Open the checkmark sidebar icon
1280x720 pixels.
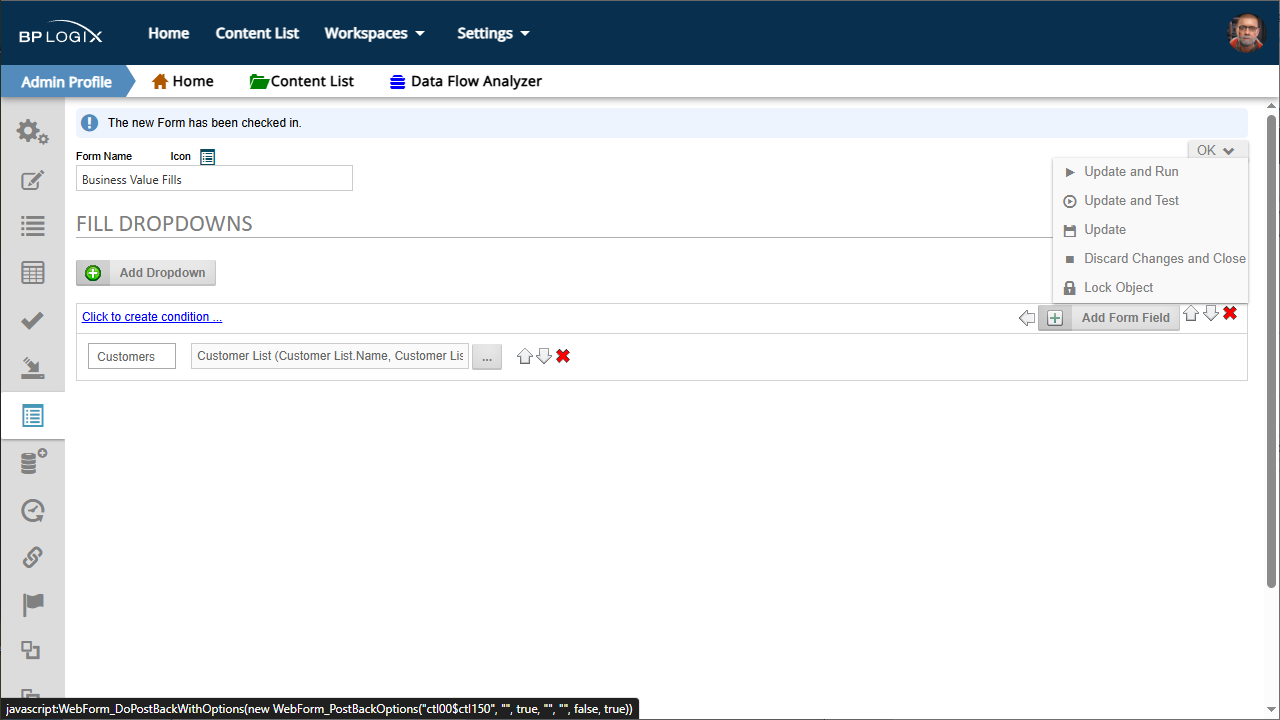[32, 321]
